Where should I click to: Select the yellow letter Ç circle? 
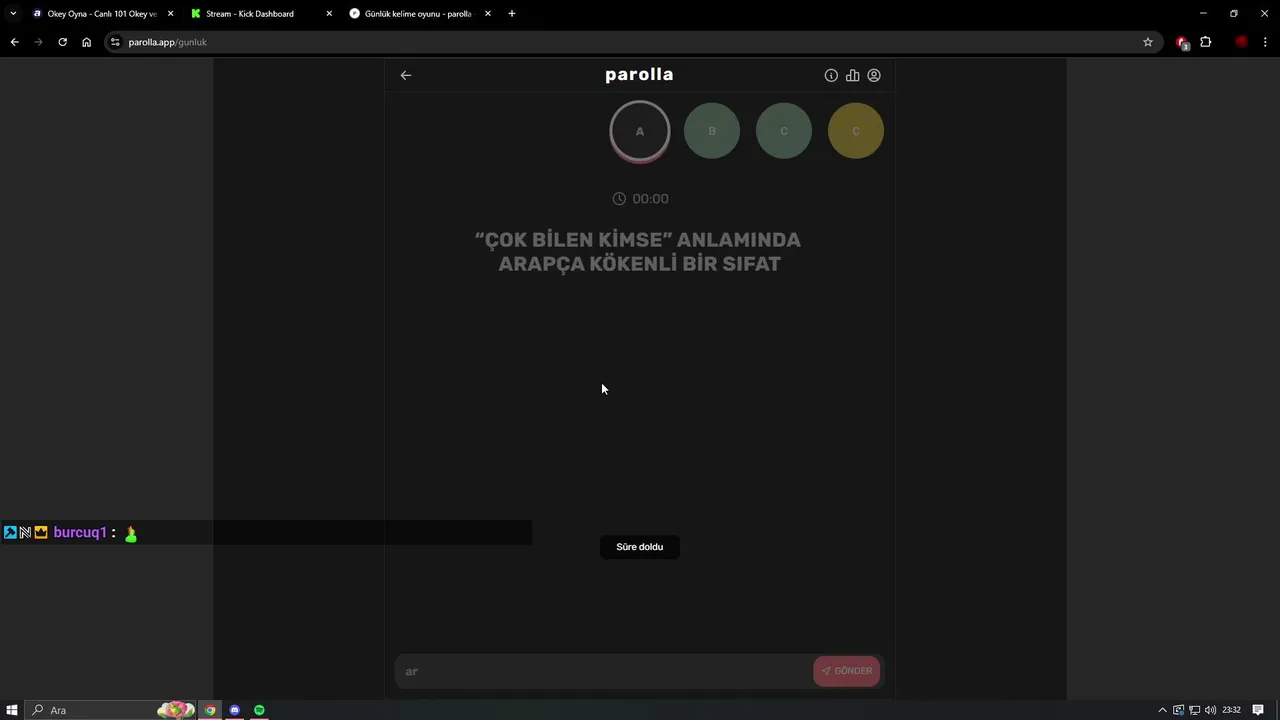pos(856,131)
